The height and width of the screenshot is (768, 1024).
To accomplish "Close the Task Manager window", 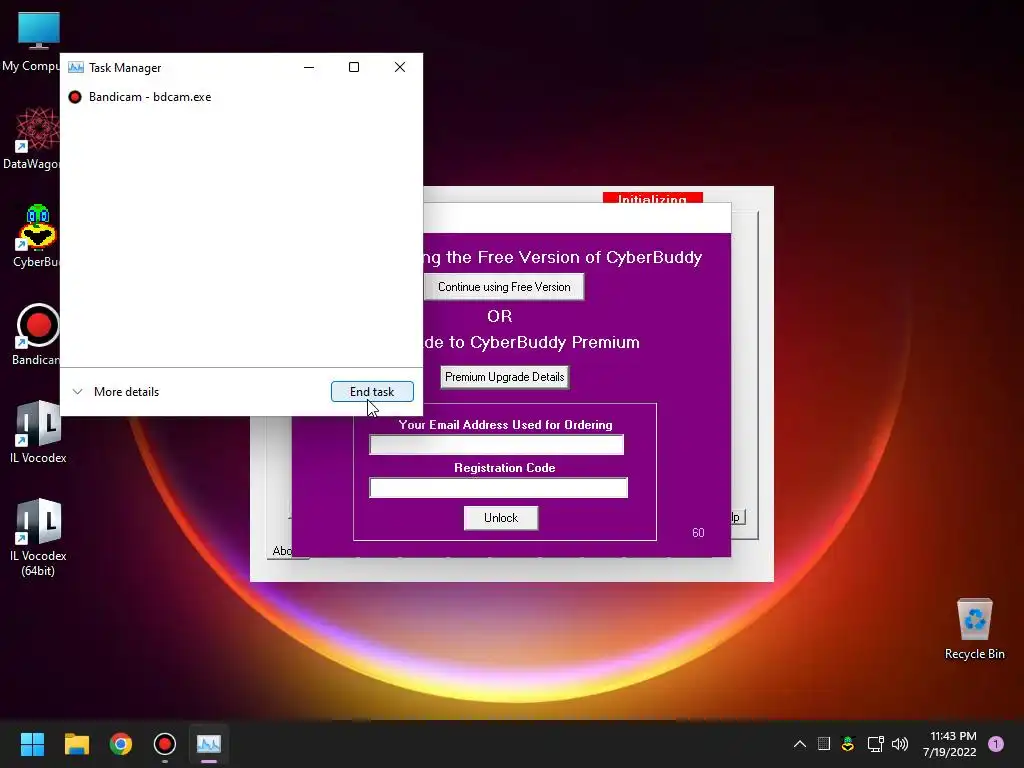I will pyautogui.click(x=400, y=67).
